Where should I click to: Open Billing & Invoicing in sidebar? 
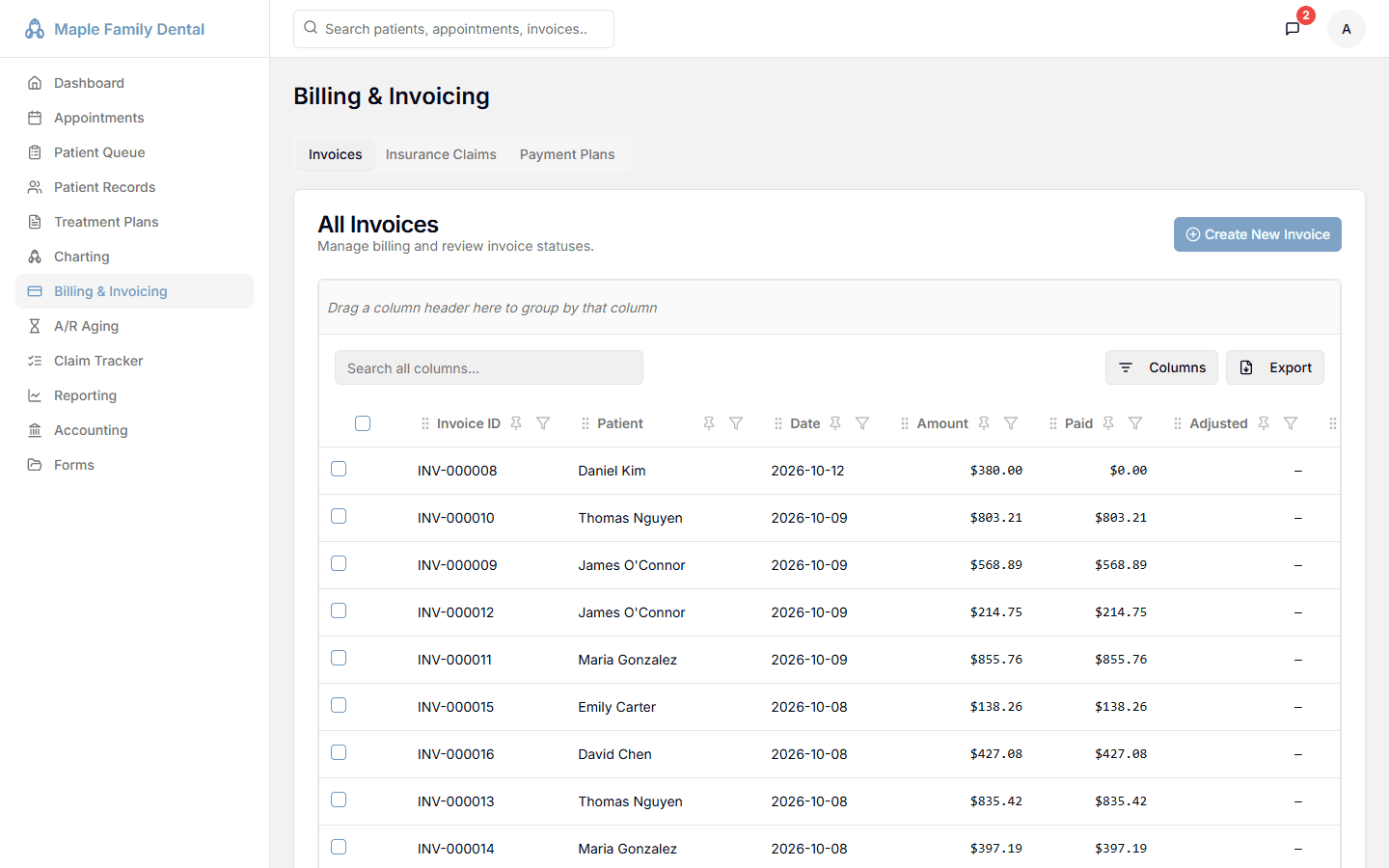pyautogui.click(x=134, y=291)
